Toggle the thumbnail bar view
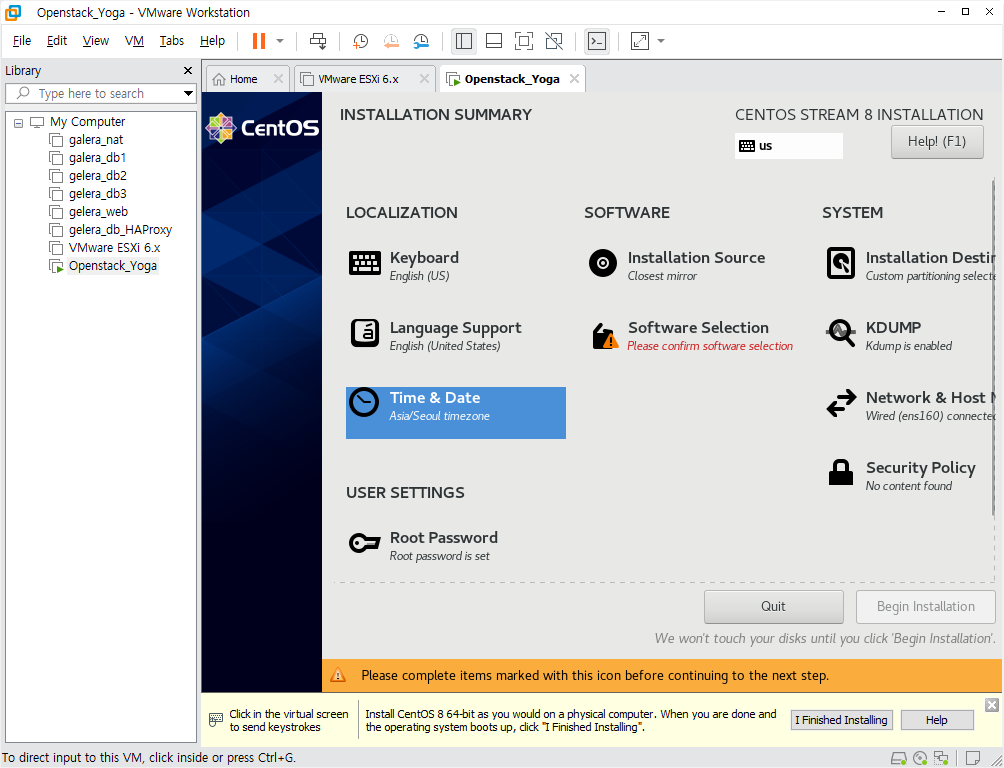 (x=494, y=41)
